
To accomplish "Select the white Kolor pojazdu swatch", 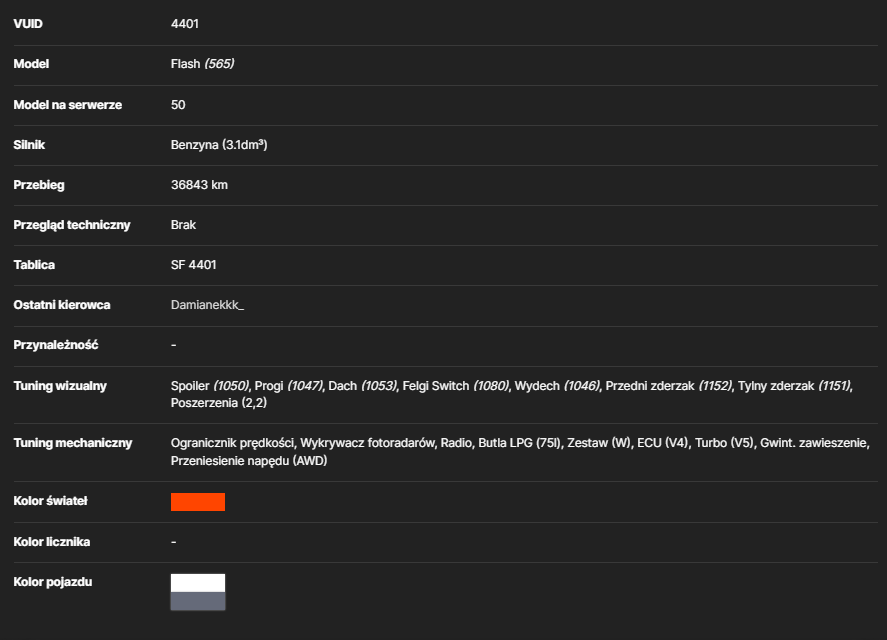I will tap(198, 583).
